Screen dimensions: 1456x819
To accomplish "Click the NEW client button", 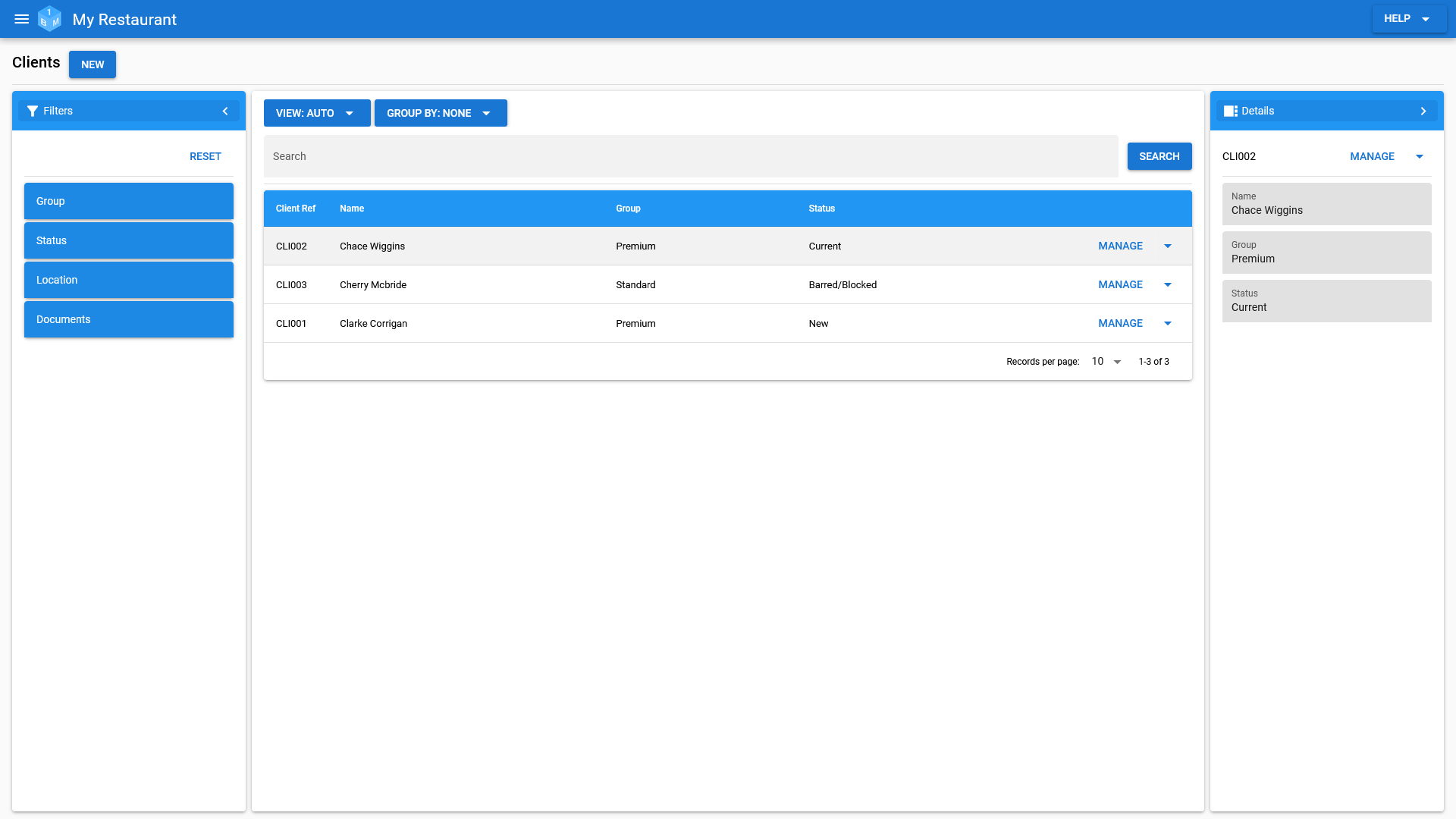I will 92,64.
